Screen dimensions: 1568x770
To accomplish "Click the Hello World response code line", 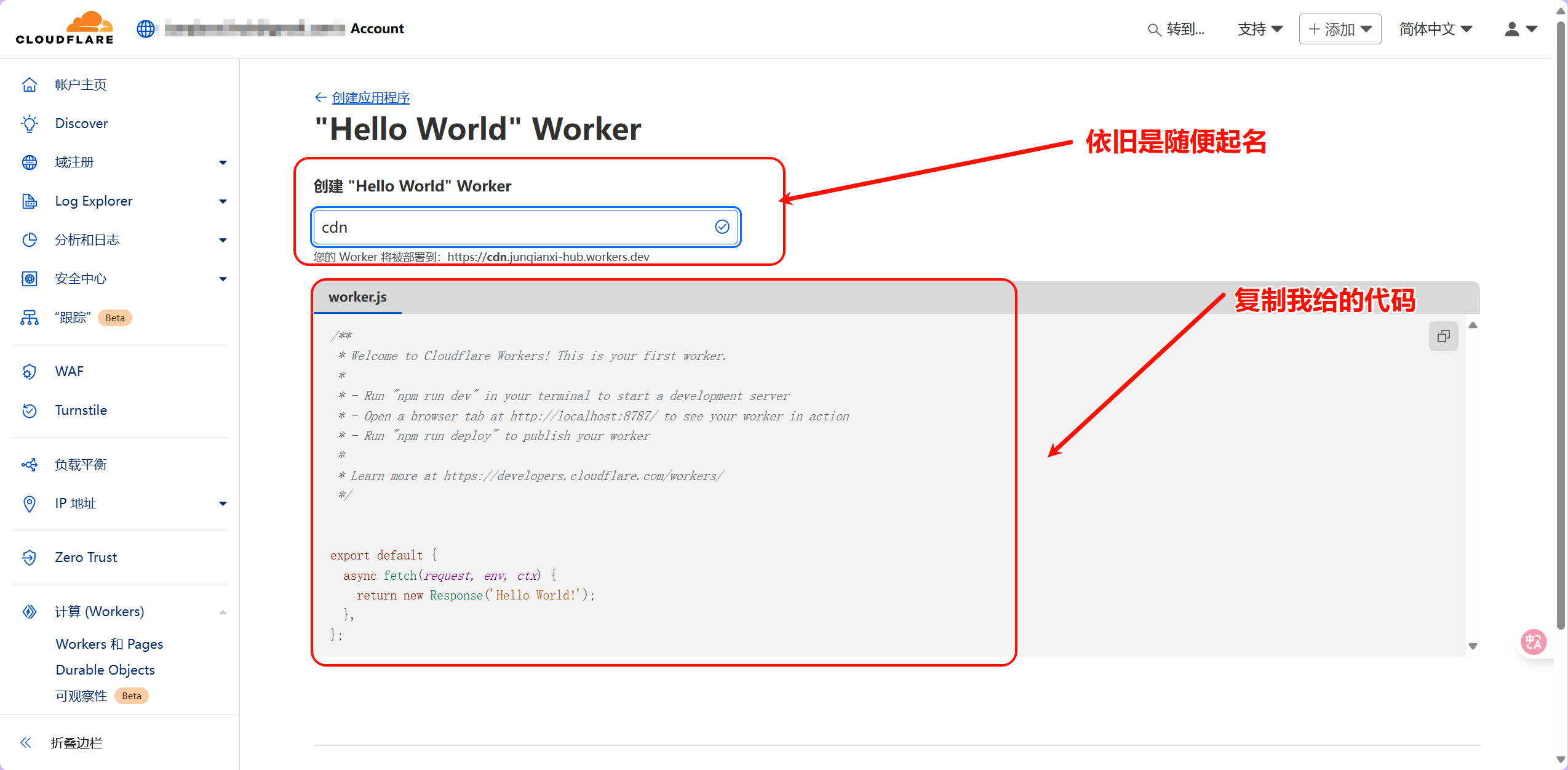I will pyautogui.click(x=476, y=595).
